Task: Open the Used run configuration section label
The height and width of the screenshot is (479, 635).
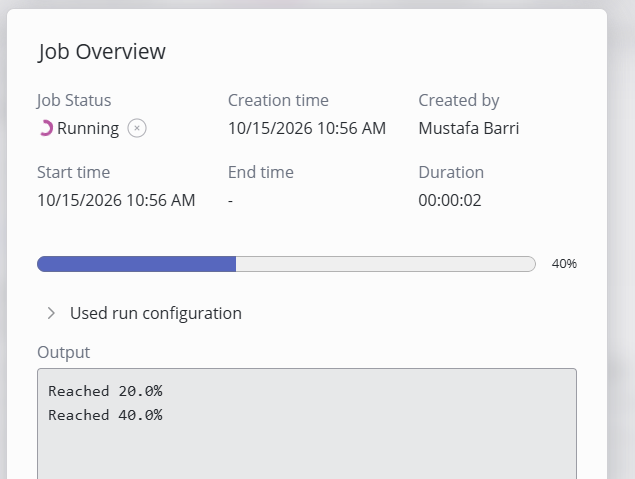Action: point(156,313)
